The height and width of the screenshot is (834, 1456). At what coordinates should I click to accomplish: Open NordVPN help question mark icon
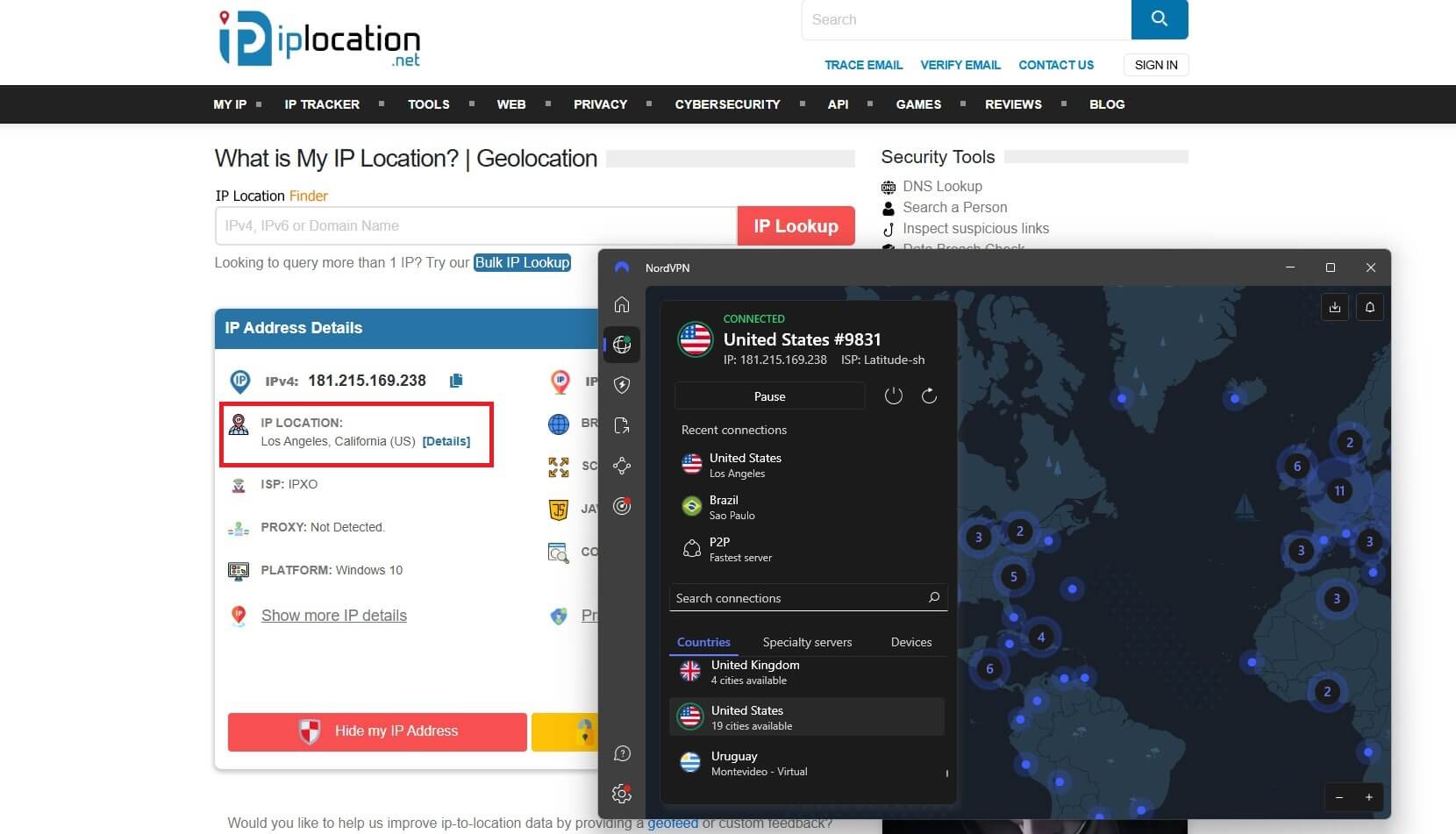click(622, 753)
